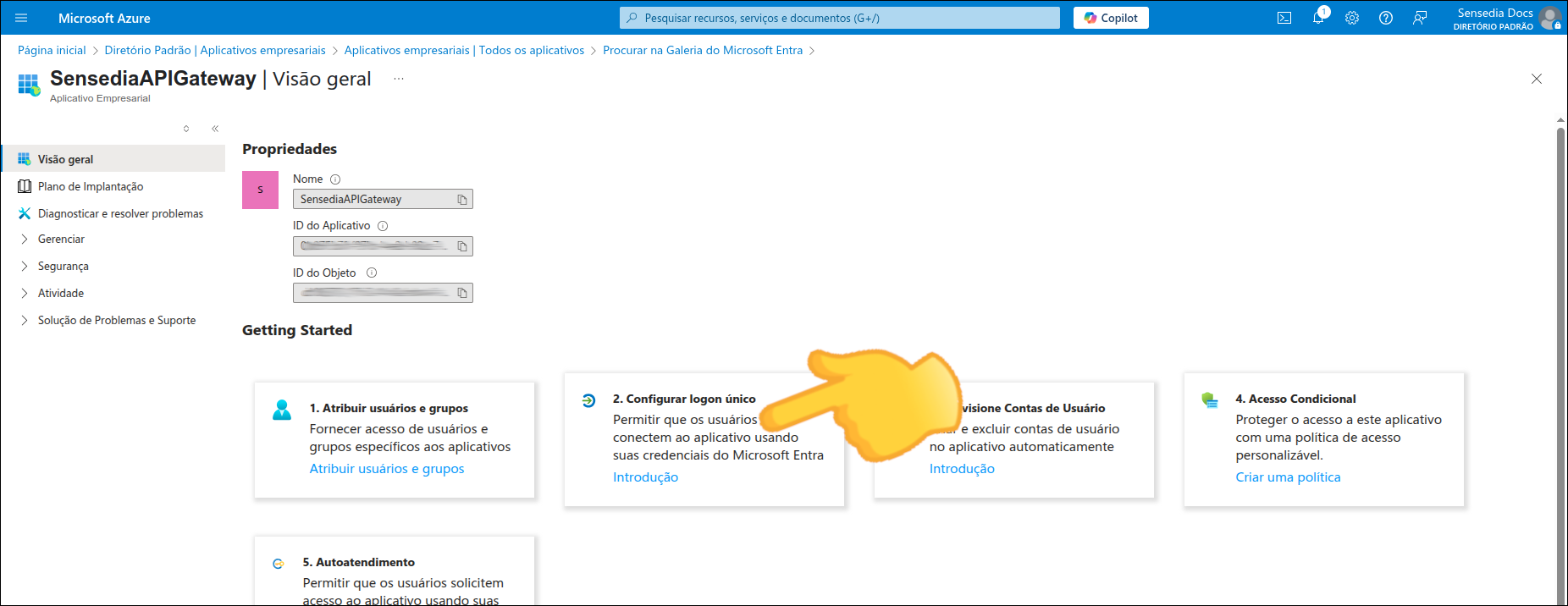Open the more options ellipsis next to title

point(399,79)
